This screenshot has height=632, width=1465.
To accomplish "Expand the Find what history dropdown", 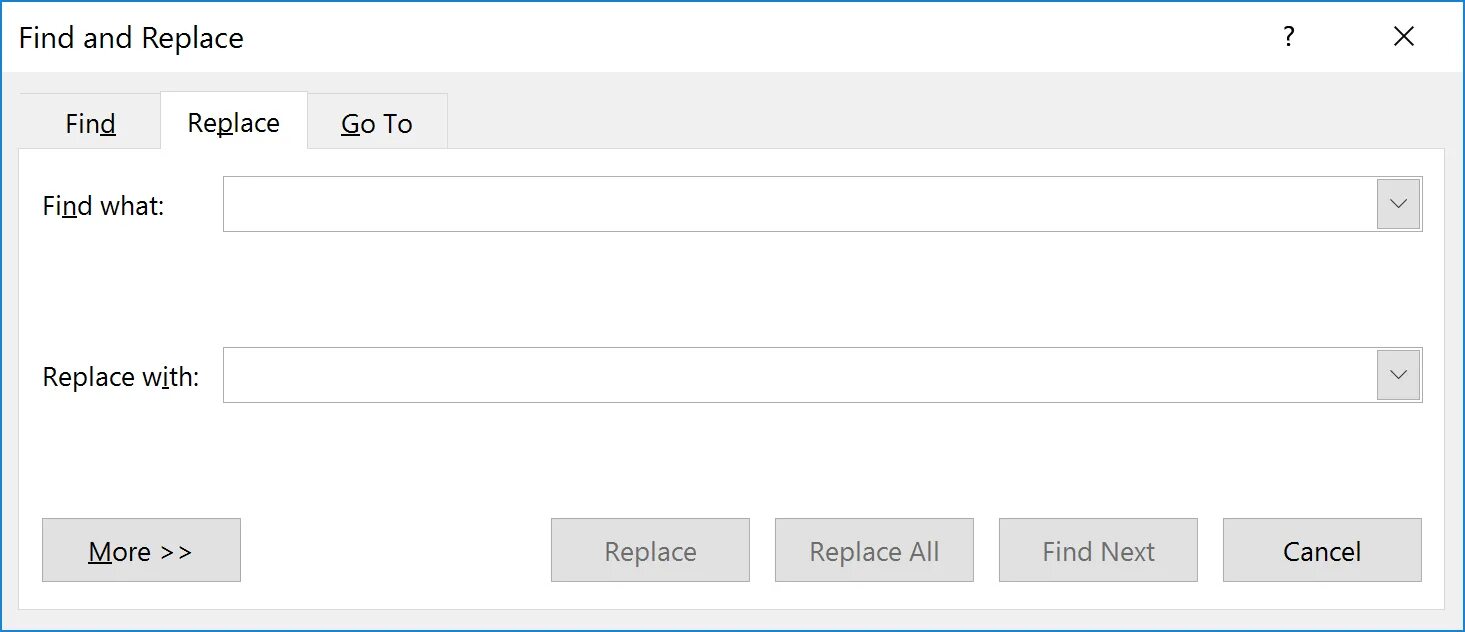I will 1398,204.
